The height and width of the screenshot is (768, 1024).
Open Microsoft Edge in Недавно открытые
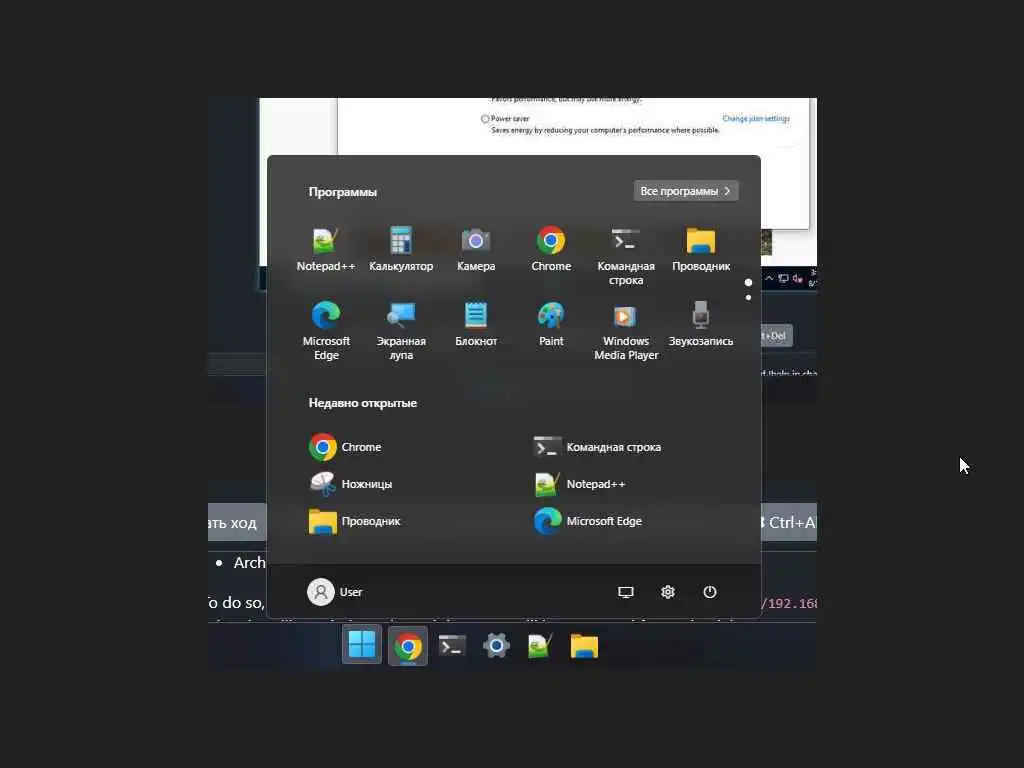pos(588,521)
